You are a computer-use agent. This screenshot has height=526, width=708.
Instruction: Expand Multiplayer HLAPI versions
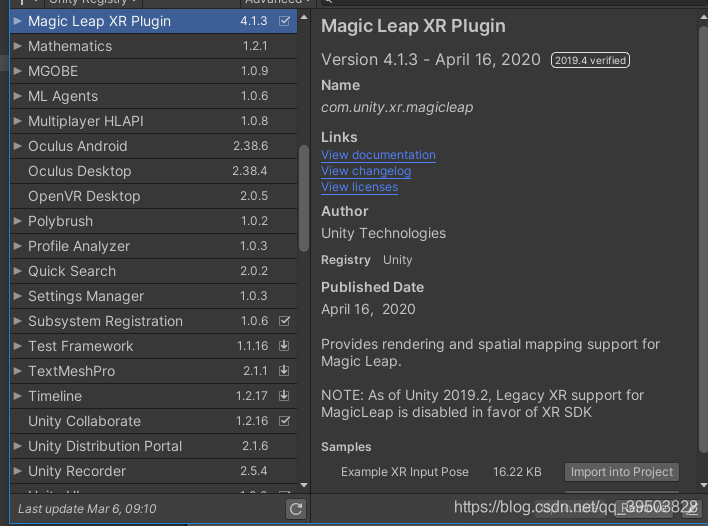[18, 121]
